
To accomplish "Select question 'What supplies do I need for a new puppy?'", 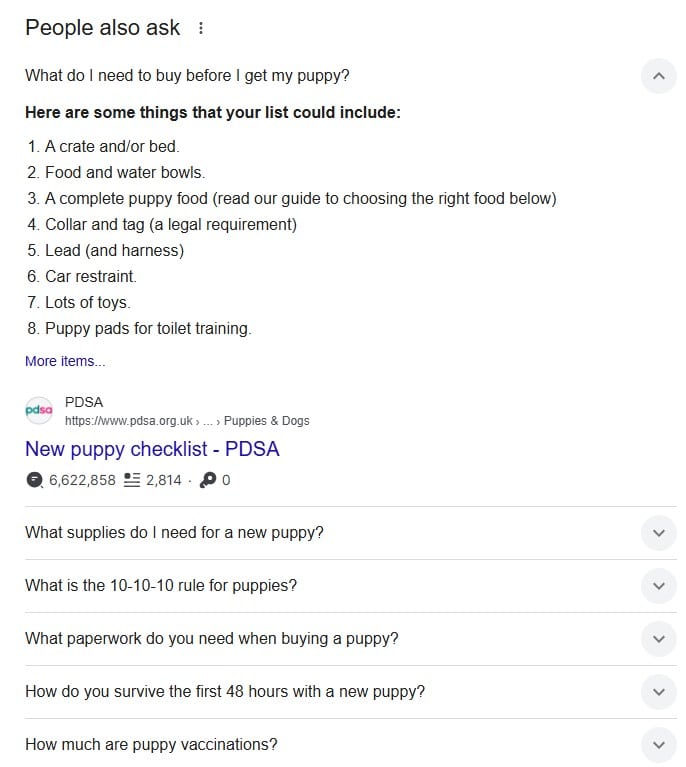I will point(174,533).
